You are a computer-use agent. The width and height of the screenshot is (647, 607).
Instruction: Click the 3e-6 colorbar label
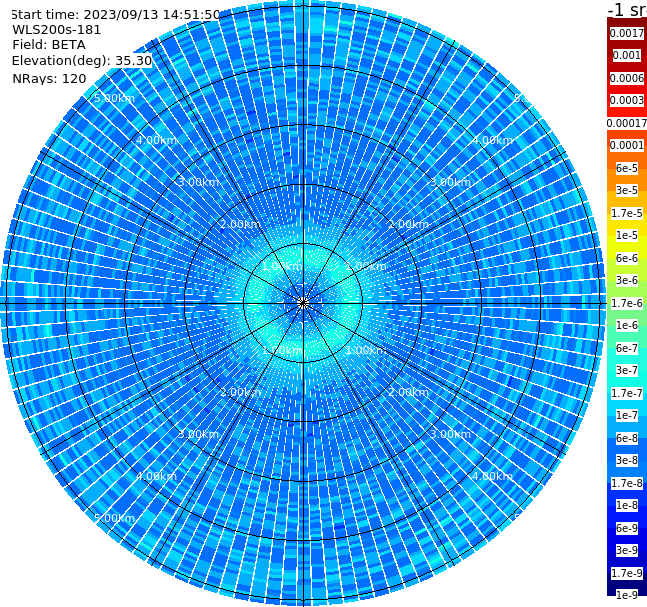627,280
